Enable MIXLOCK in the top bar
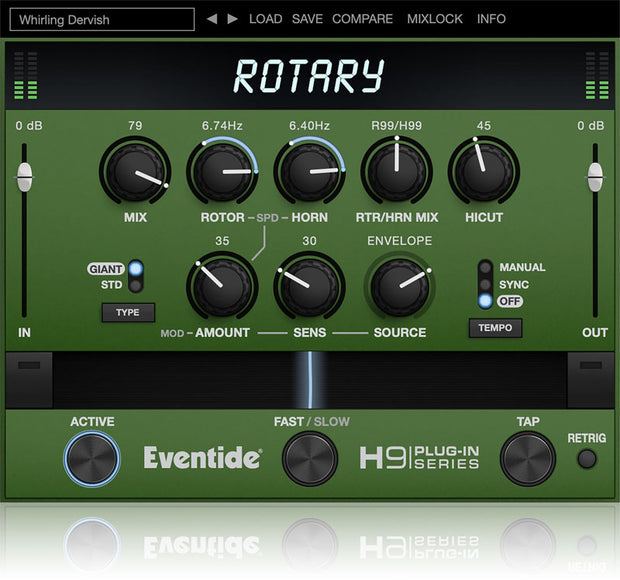The image size is (620, 580). [x=435, y=19]
